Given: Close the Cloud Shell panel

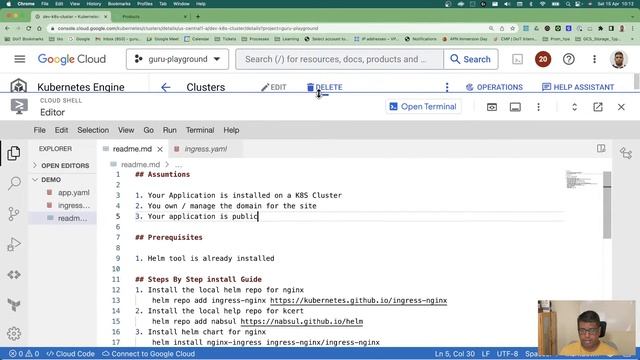Looking at the screenshot, I should coord(621,107).
